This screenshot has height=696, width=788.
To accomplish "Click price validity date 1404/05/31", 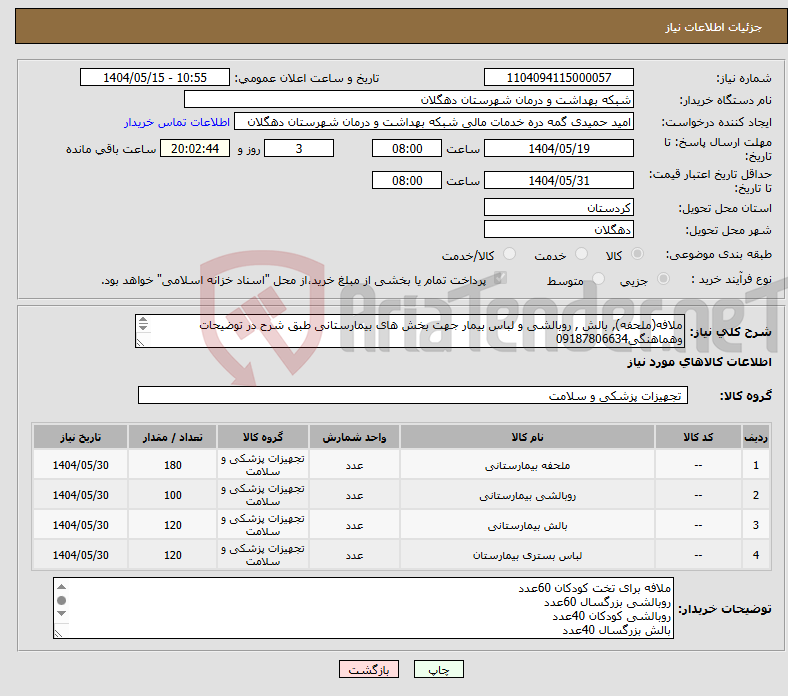I will pos(558,180).
